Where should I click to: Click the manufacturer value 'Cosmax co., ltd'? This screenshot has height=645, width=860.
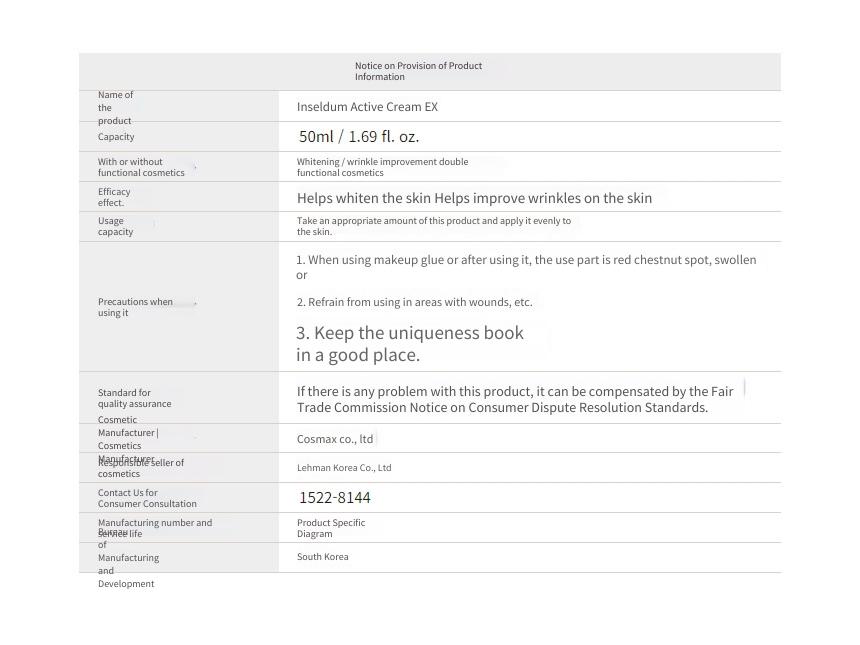[x=335, y=439]
